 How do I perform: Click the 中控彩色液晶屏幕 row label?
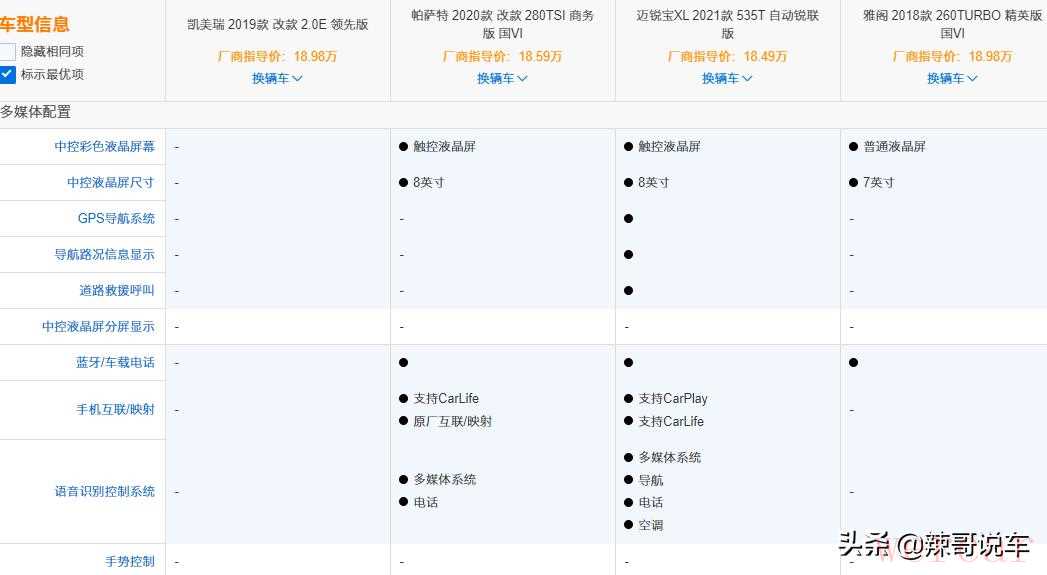tap(105, 146)
